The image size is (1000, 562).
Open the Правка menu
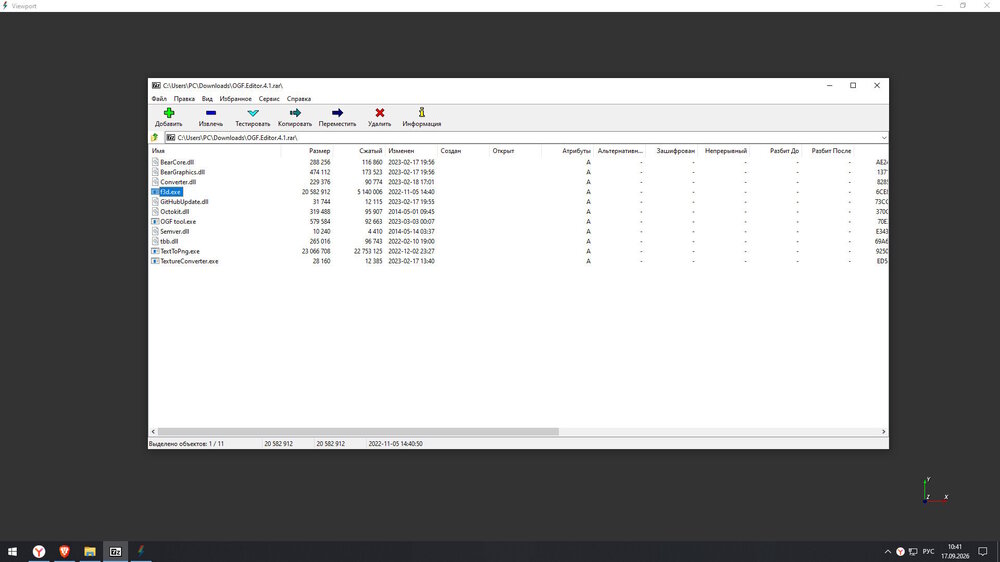(x=184, y=99)
